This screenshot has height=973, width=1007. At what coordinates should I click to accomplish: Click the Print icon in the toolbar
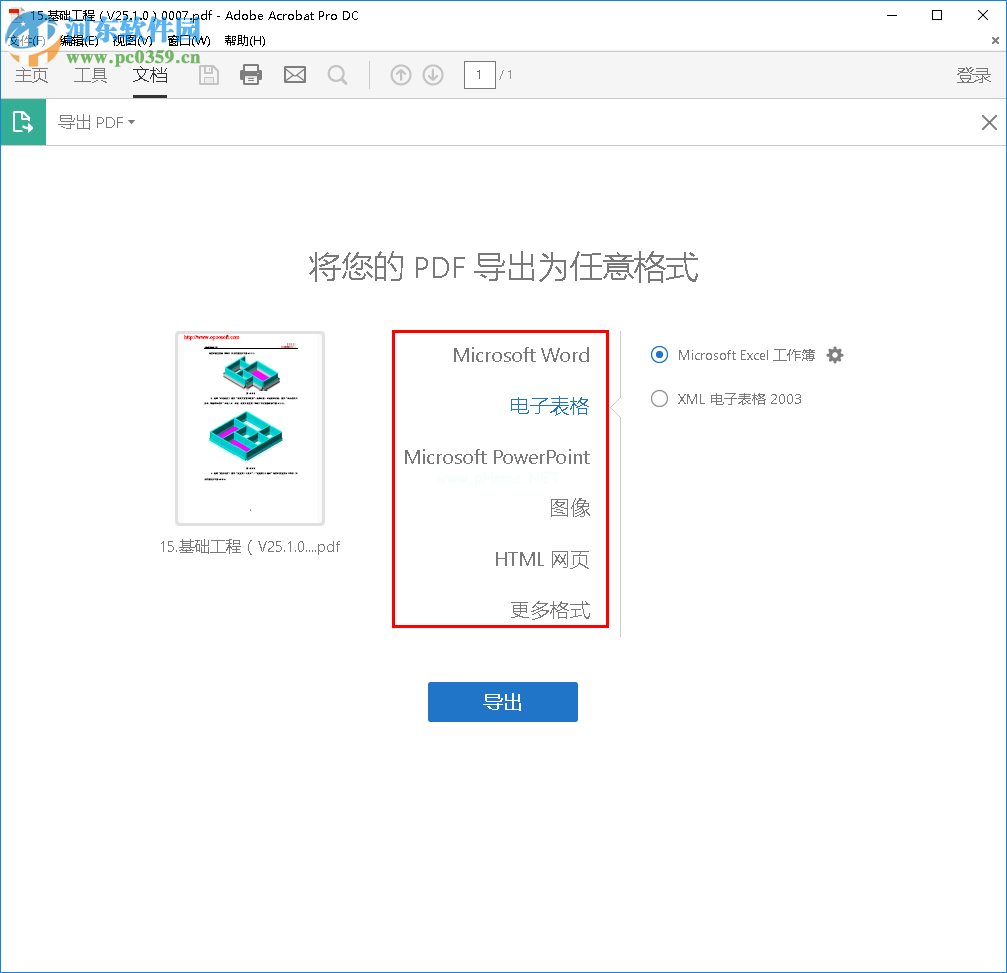(x=250, y=74)
